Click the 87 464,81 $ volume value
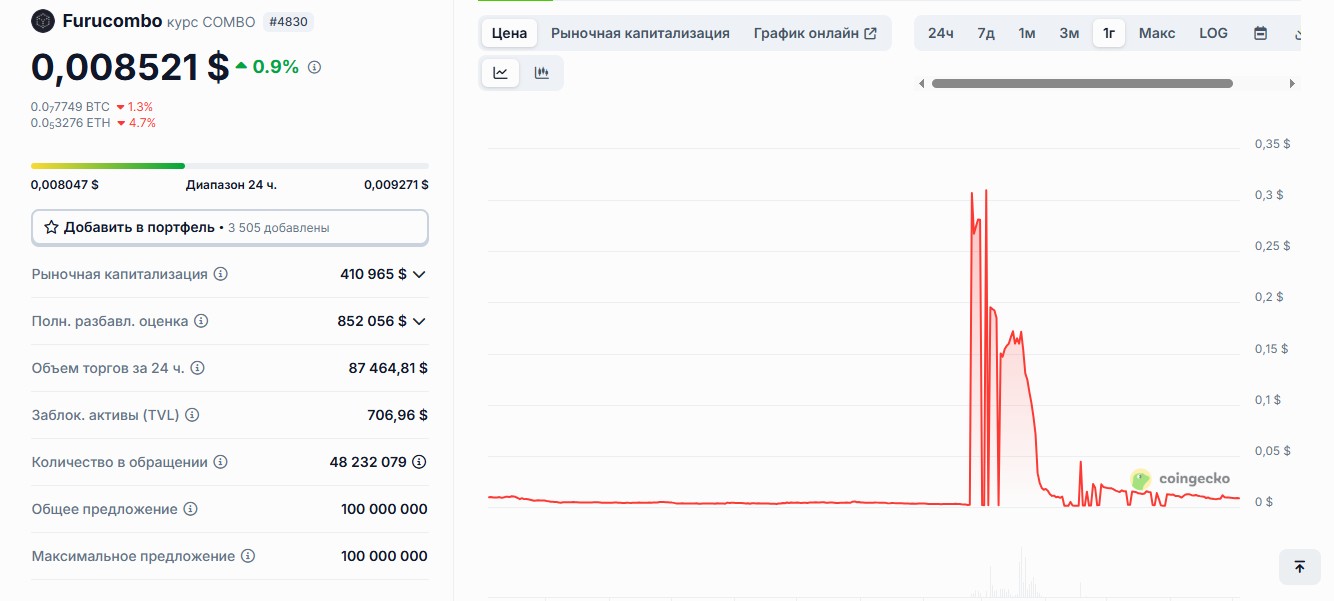 [x=388, y=368]
